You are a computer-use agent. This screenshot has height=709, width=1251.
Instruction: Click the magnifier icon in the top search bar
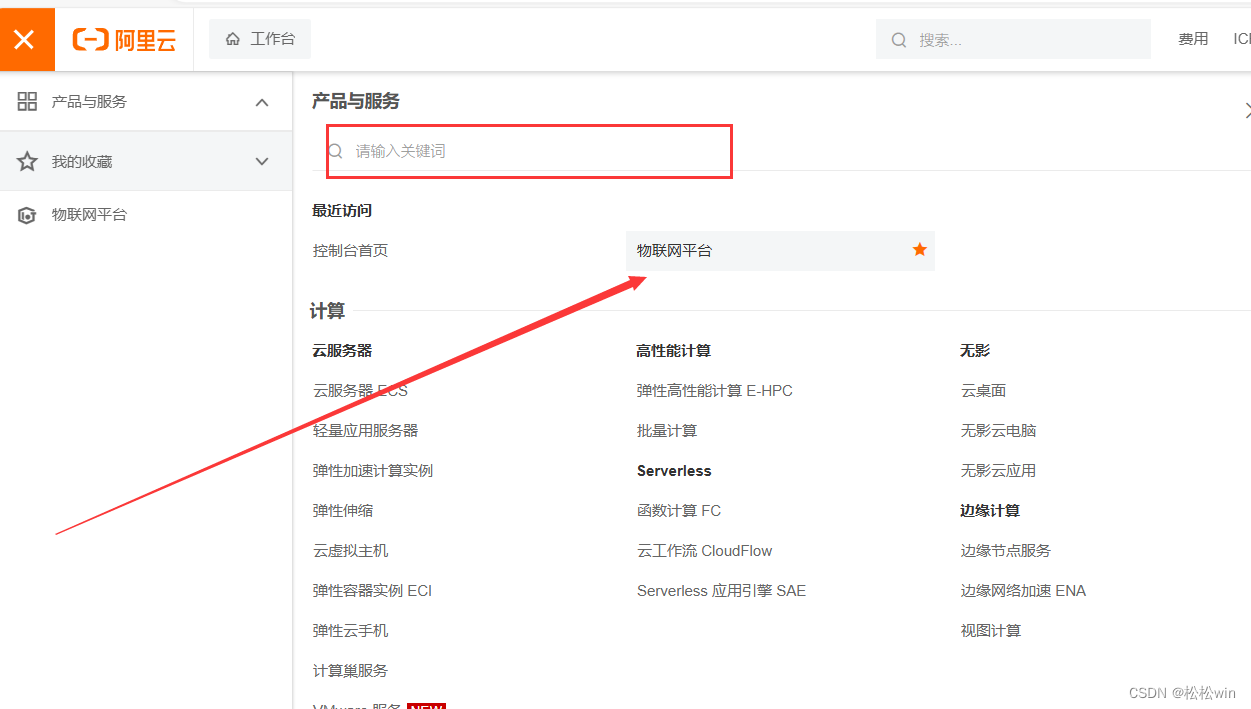[x=899, y=40]
